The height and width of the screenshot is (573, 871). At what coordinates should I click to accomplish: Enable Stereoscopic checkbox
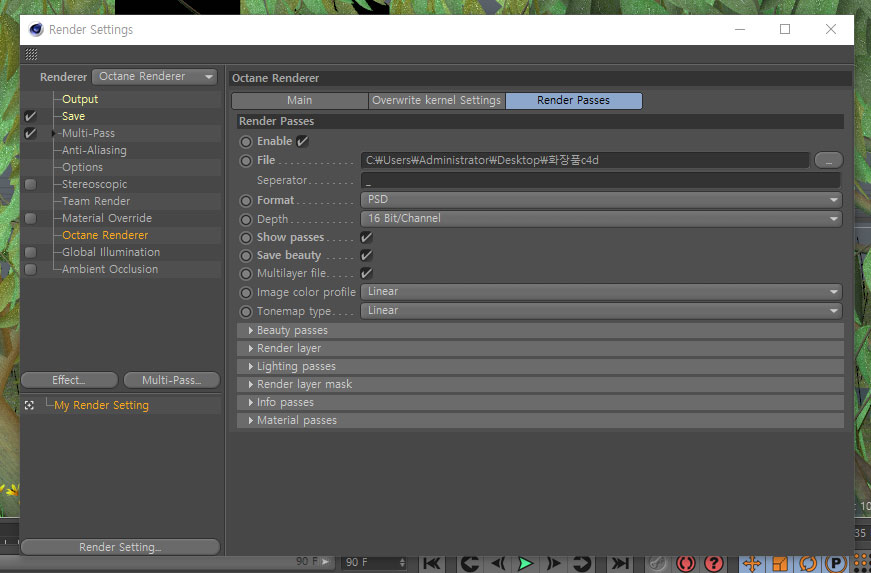pyautogui.click(x=31, y=184)
